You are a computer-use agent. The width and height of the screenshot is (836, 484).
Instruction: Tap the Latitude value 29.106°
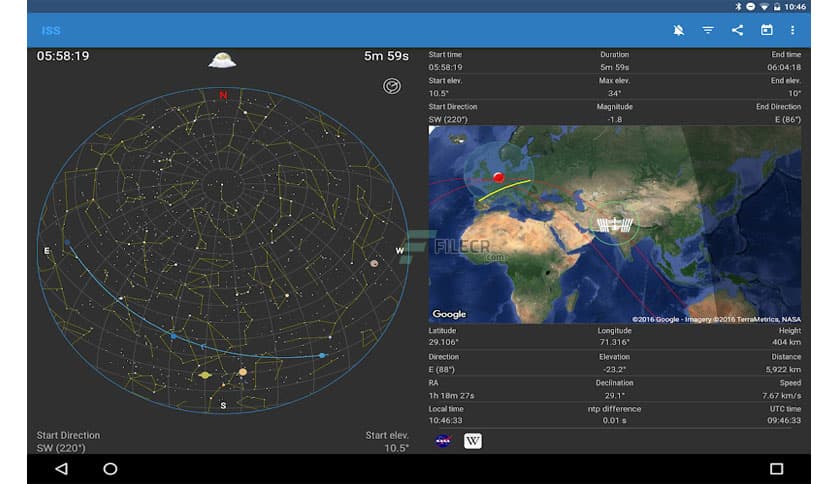coord(444,342)
